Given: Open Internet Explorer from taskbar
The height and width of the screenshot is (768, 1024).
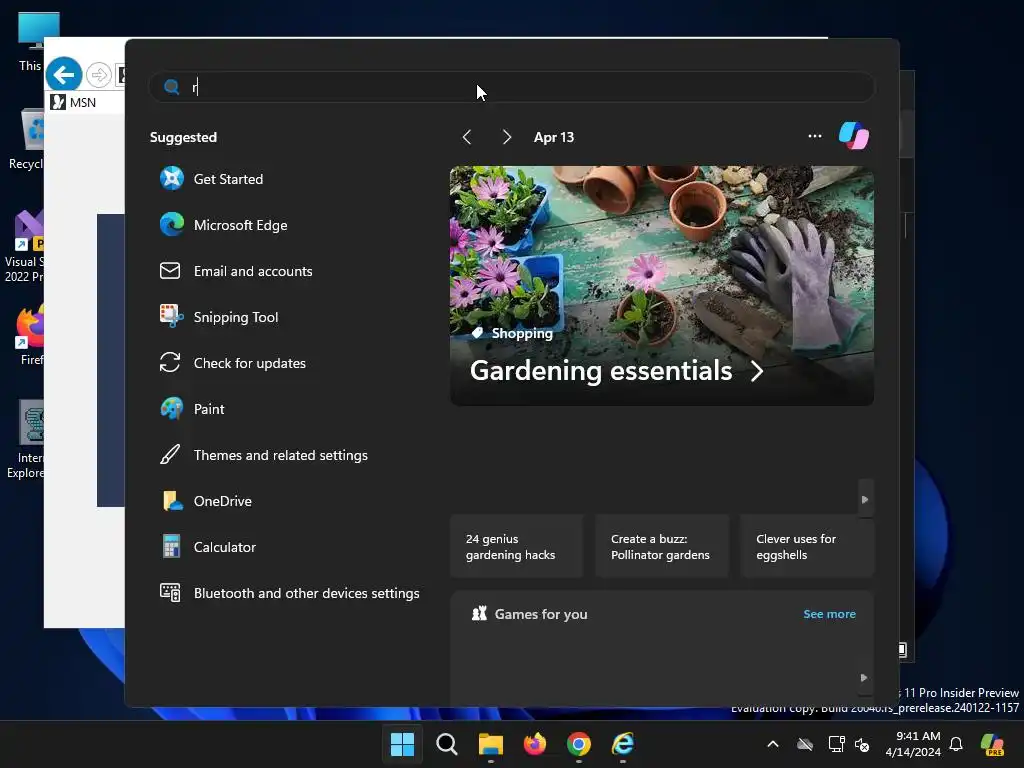Looking at the screenshot, I should pyautogui.click(x=623, y=744).
